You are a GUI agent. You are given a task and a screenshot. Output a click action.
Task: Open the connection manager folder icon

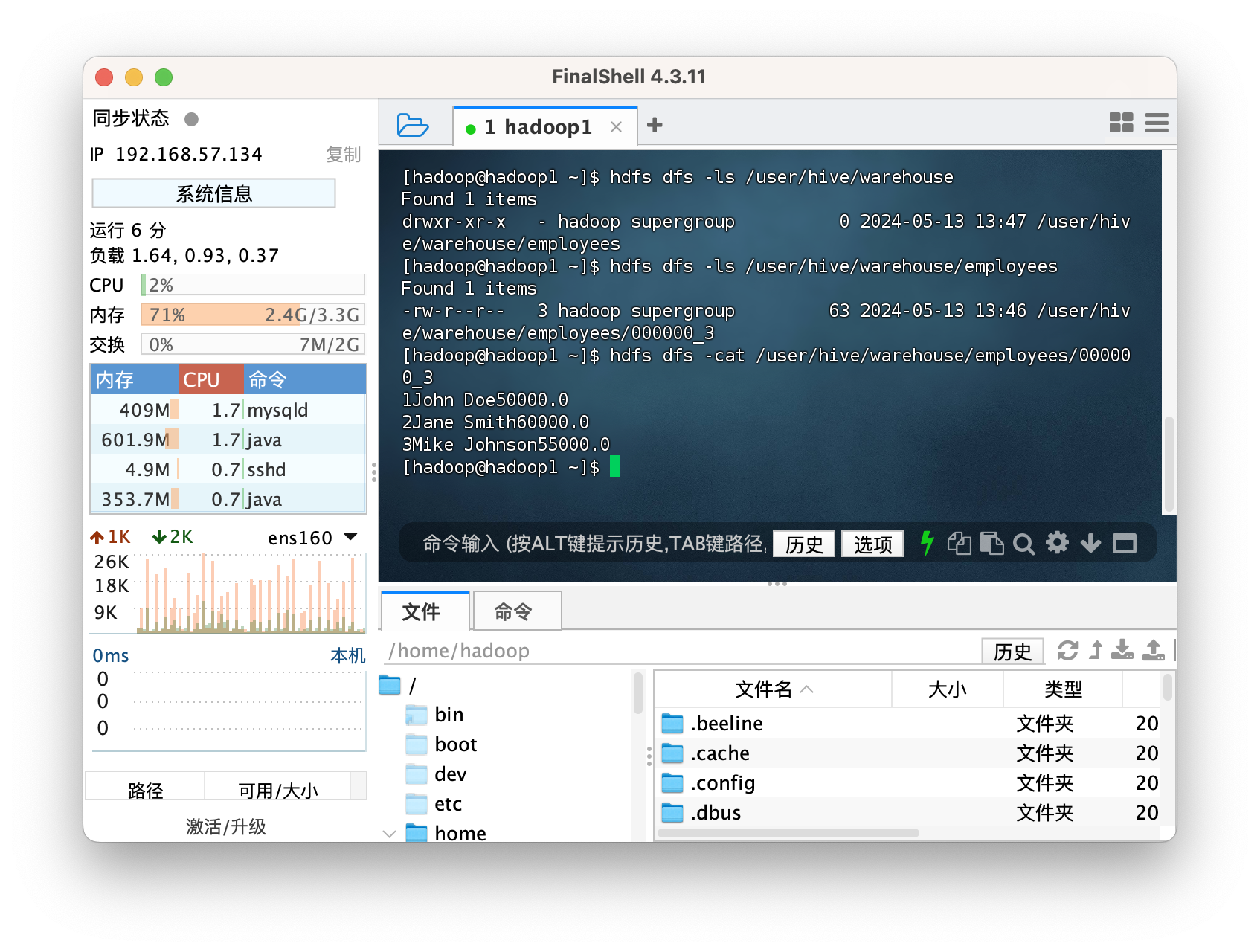[x=412, y=125]
